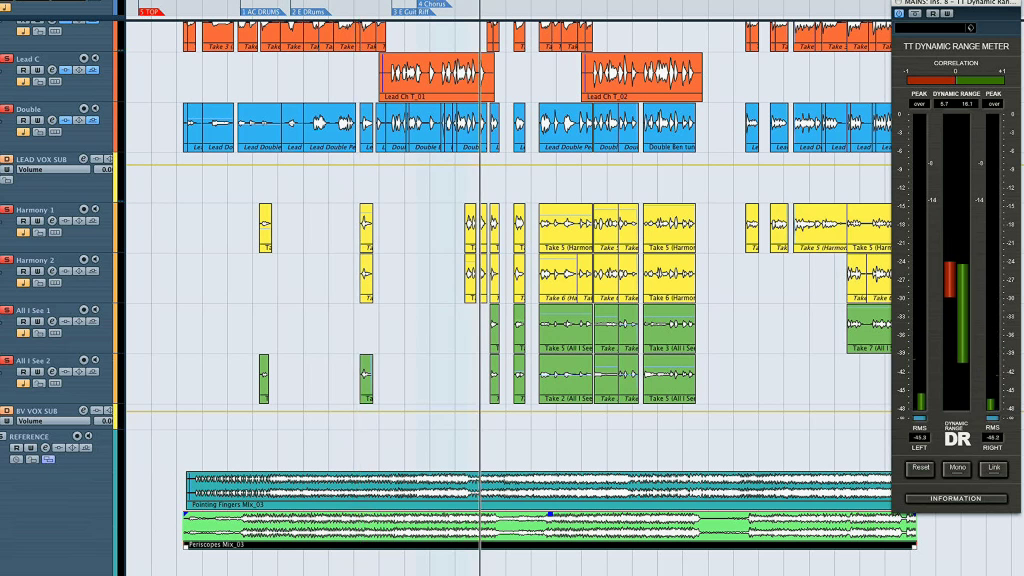This screenshot has height=576, width=1024.
Task: Toggle power bypass on Dynamic Range plugin
Action: (x=899, y=13)
